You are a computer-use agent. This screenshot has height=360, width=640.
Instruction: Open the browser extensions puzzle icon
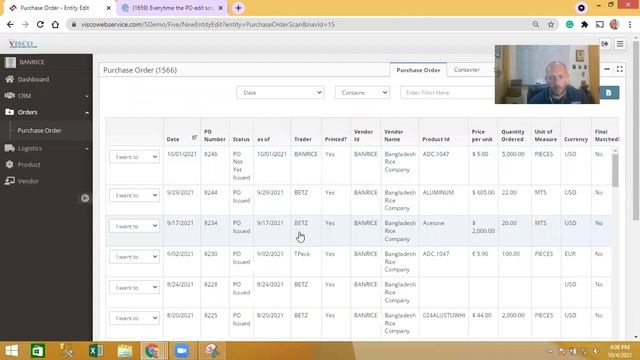coord(584,24)
